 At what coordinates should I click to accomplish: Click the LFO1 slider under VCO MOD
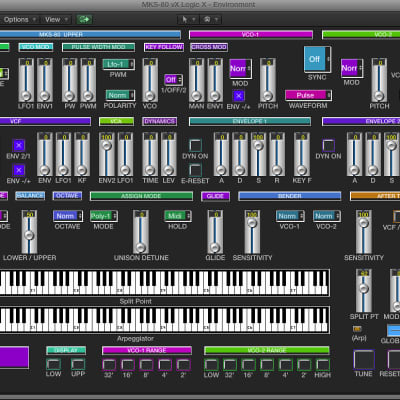pyautogui.click(x=26, y=80)
